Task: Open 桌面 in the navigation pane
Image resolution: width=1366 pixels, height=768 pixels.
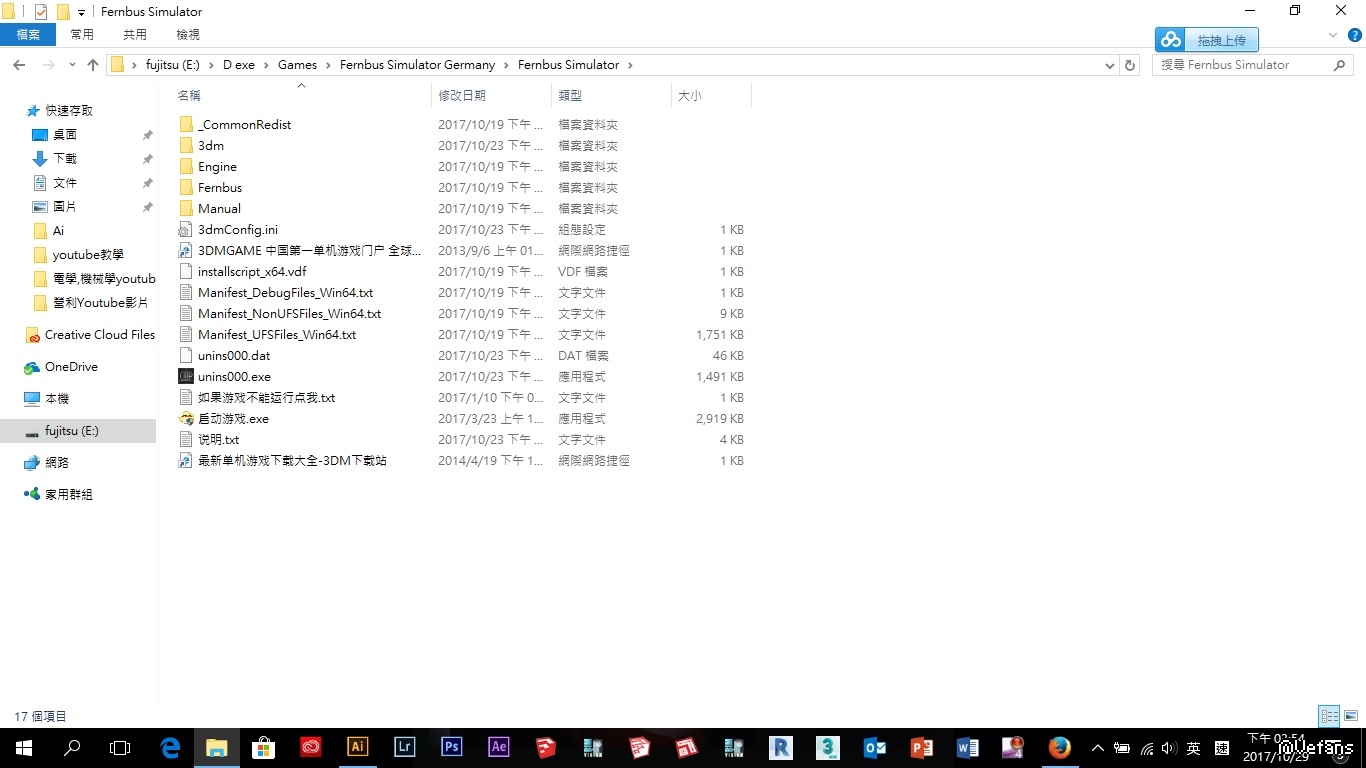Action: 65,135
